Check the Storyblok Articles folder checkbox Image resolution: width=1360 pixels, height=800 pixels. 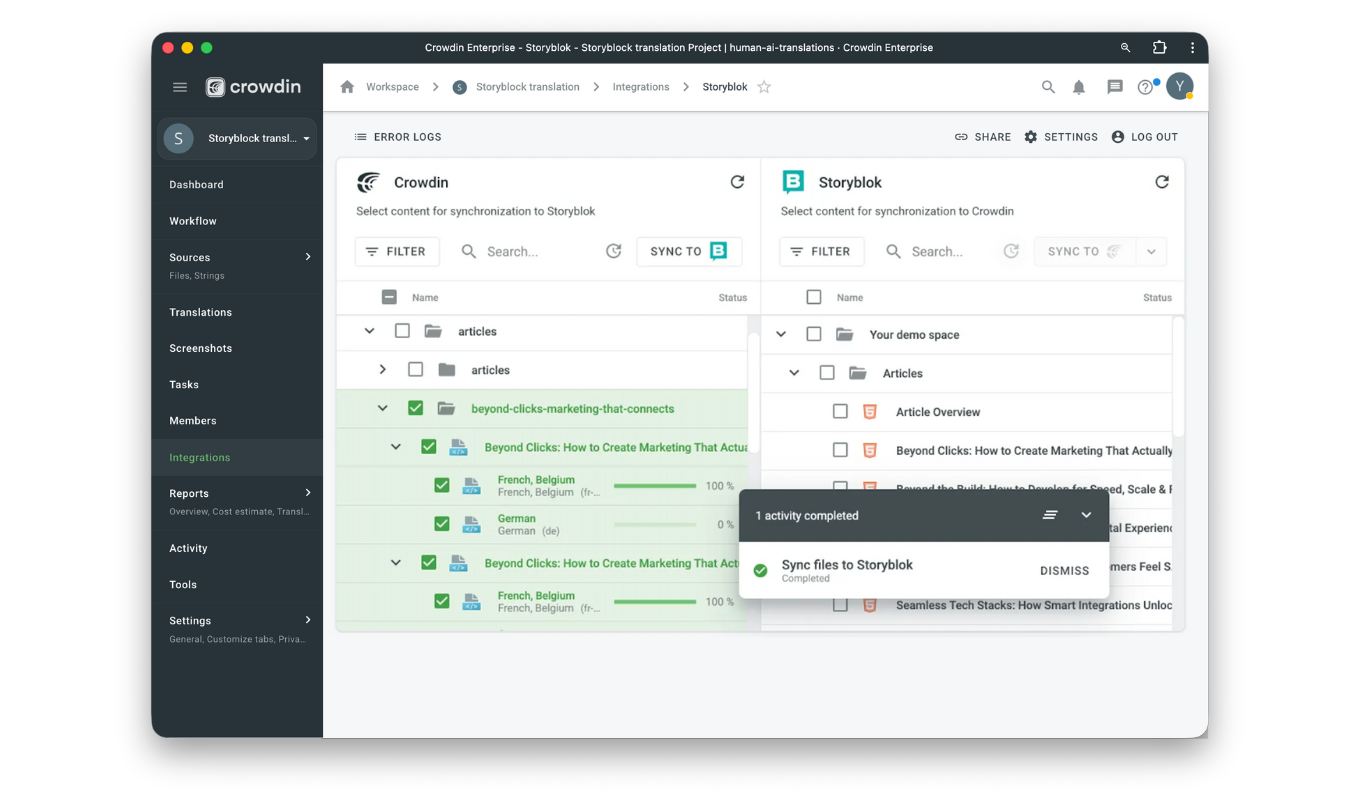pos(827,373)
